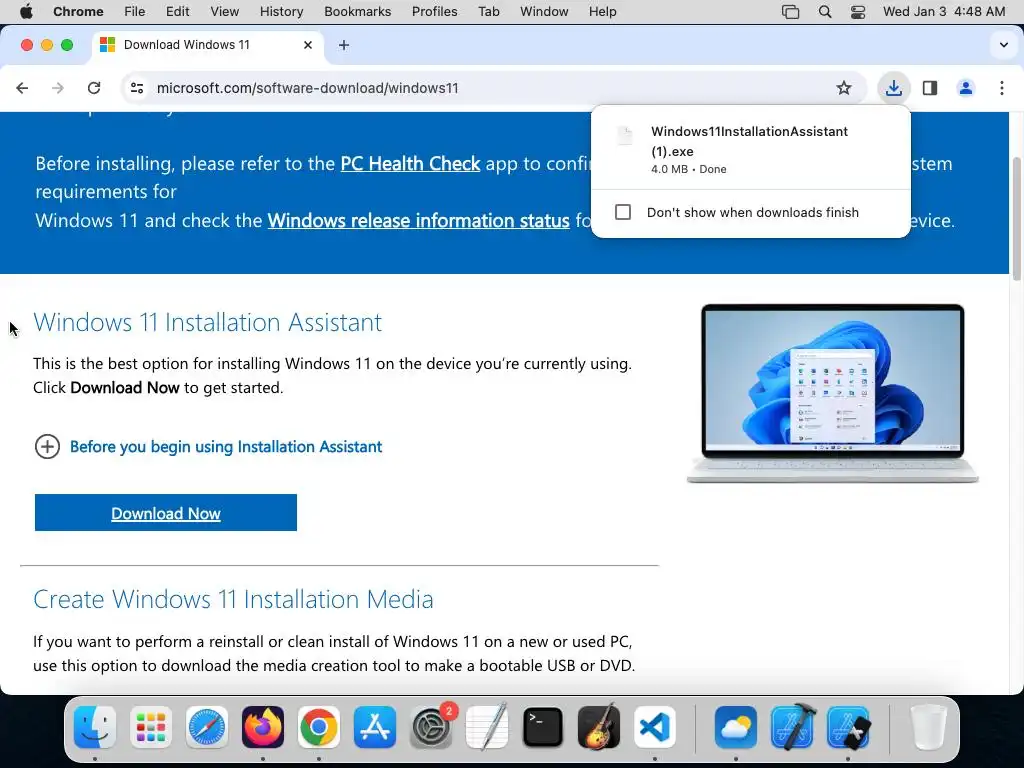1024x768 pixels.
Task: Open the Edit menu
Action: click(x=178, y=12)
